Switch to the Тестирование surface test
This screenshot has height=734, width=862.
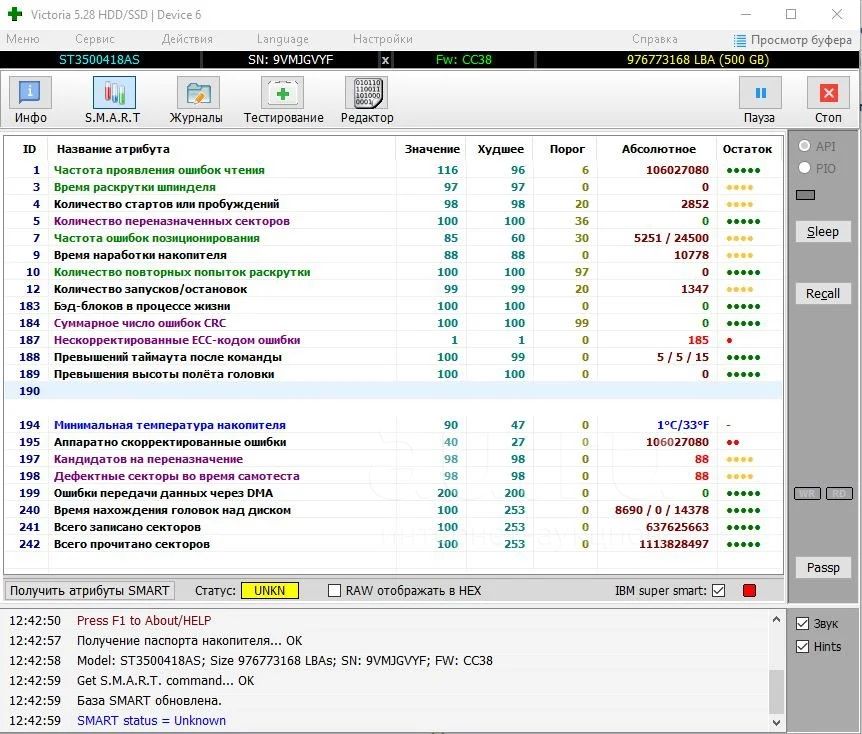283,101
